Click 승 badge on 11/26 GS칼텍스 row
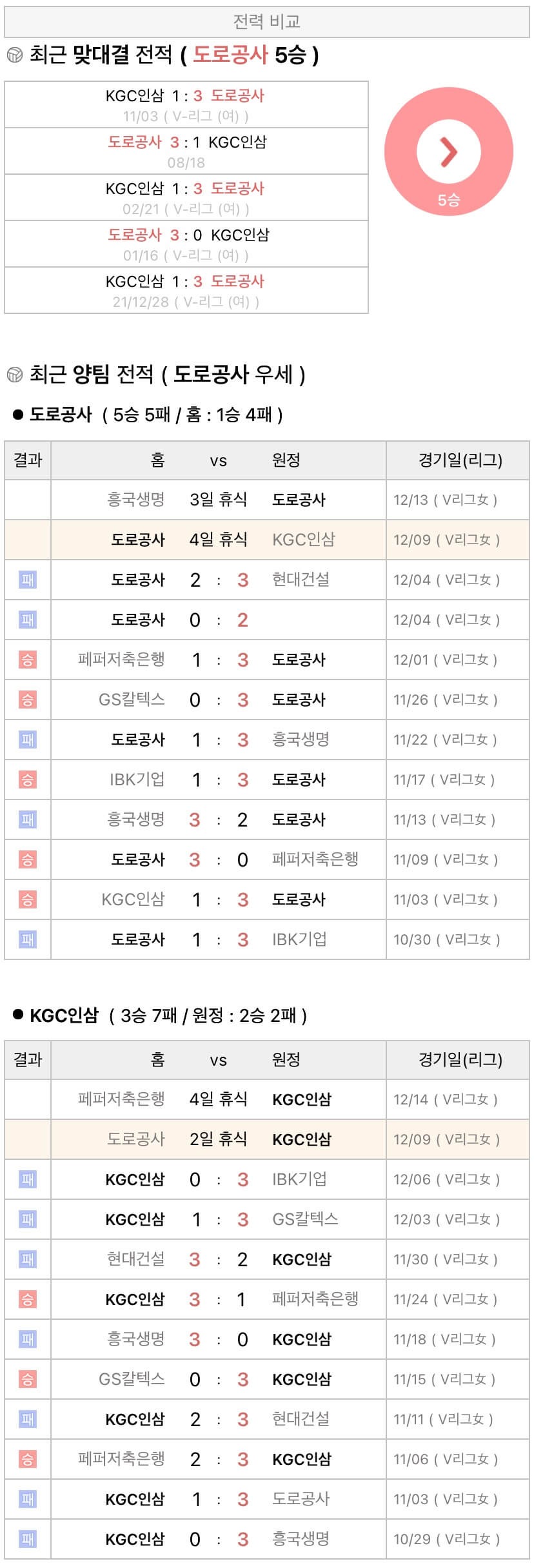Screen dimensions: 534x1568 [28, 700]
